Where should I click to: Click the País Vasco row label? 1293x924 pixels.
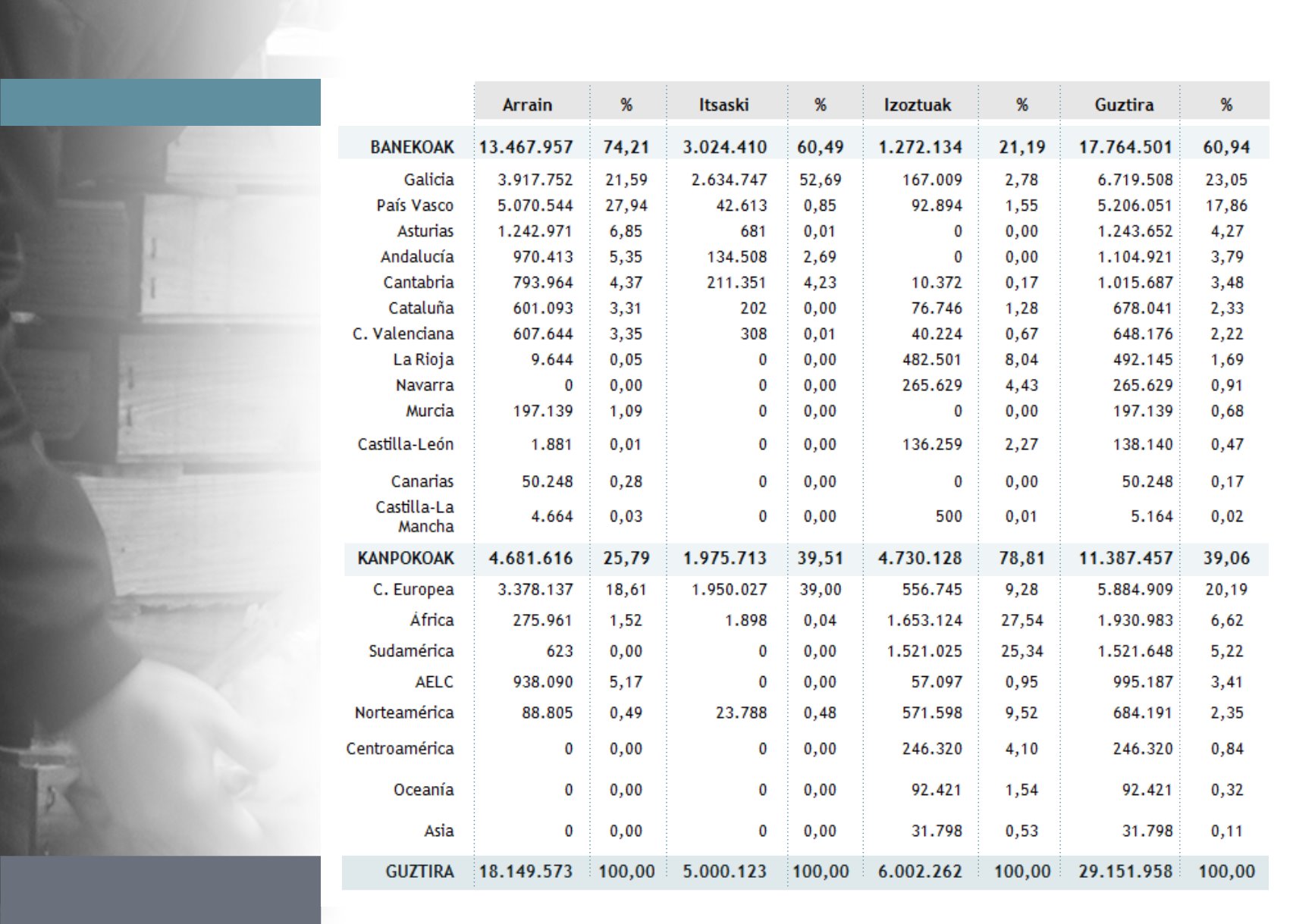click(415, 205)
